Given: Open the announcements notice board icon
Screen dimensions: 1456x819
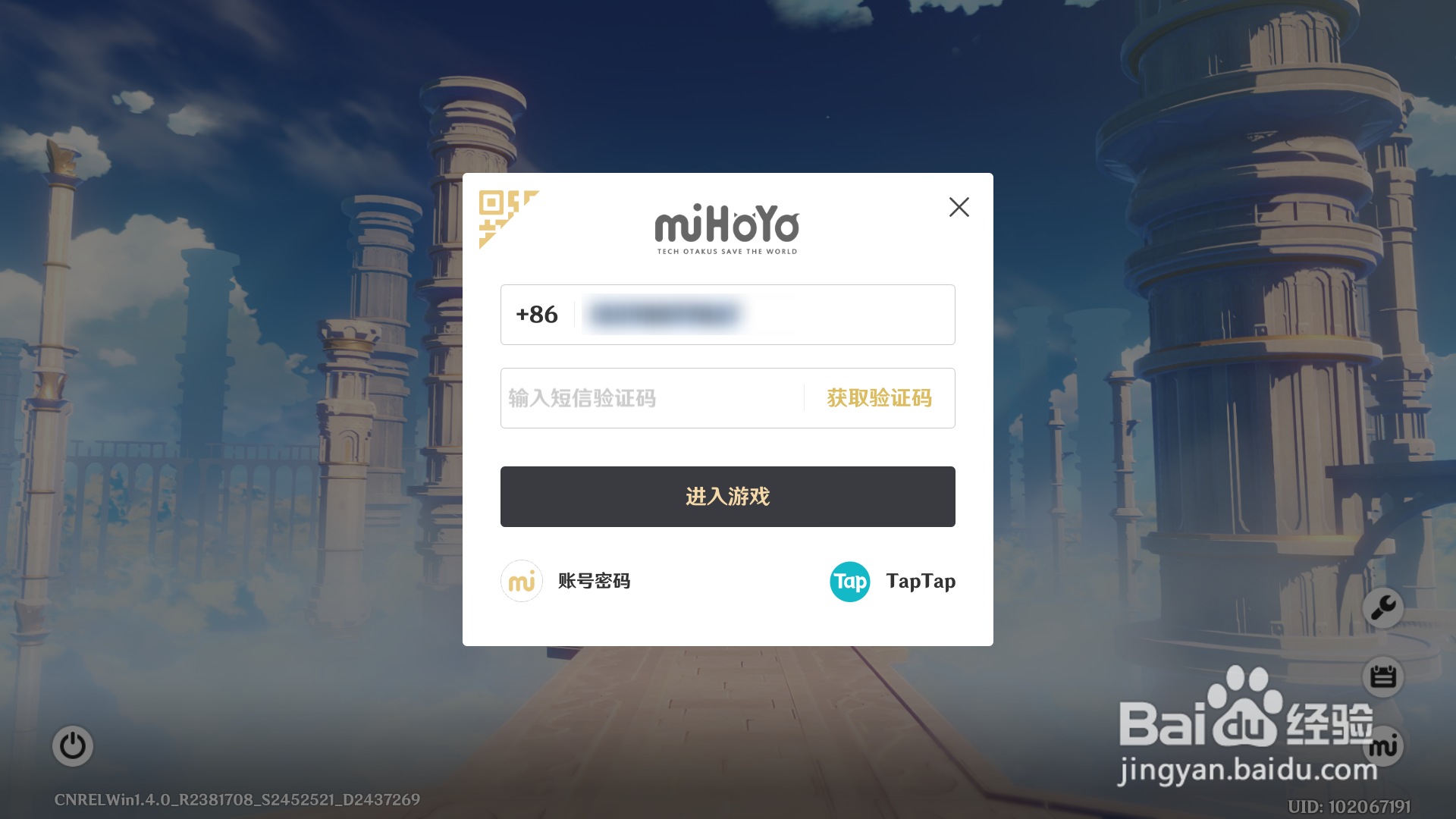Looking at the screenshot, I should (1383, 676).
